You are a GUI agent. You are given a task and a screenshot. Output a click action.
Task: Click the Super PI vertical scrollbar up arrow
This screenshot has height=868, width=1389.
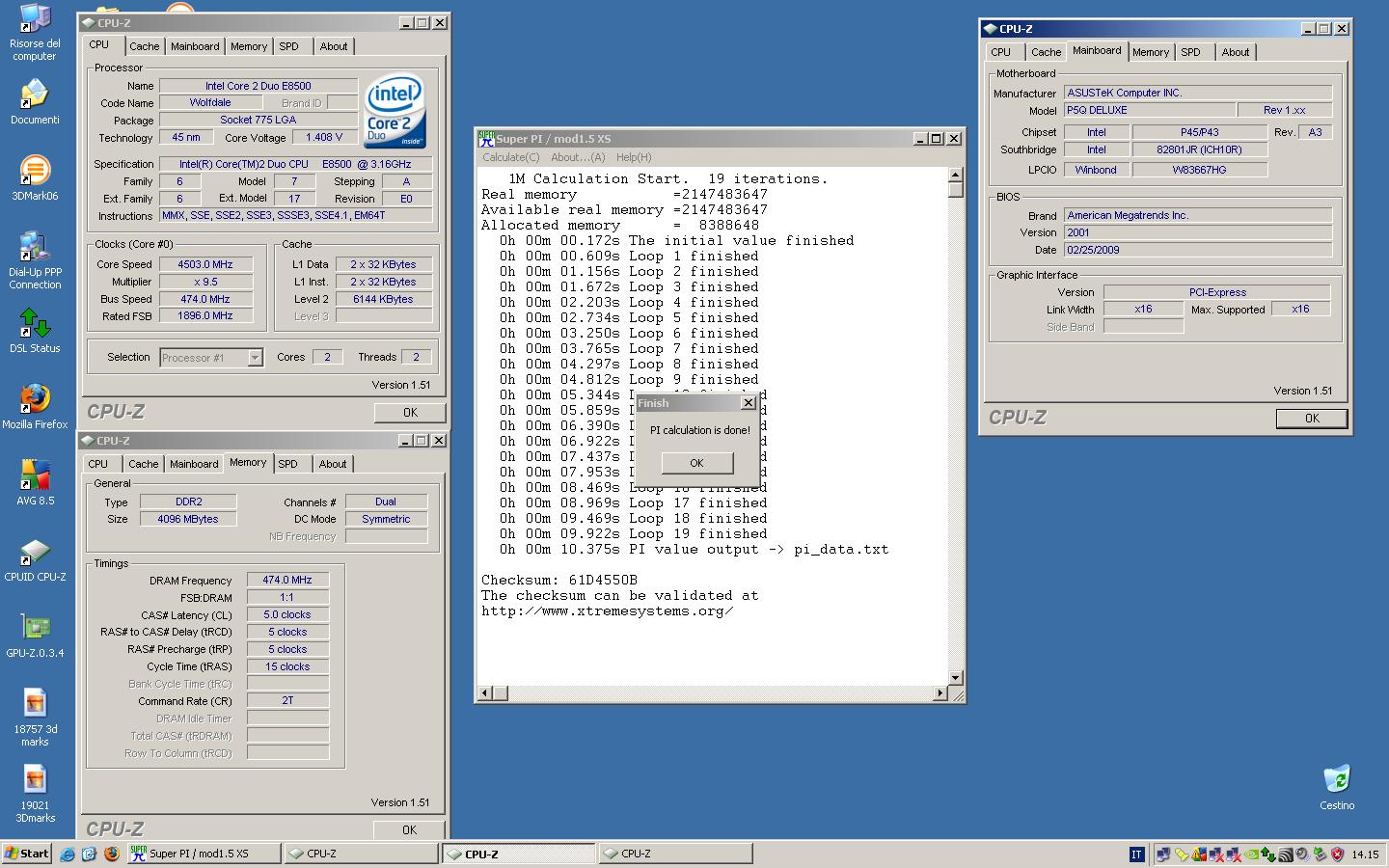click(x=955, y=176)
